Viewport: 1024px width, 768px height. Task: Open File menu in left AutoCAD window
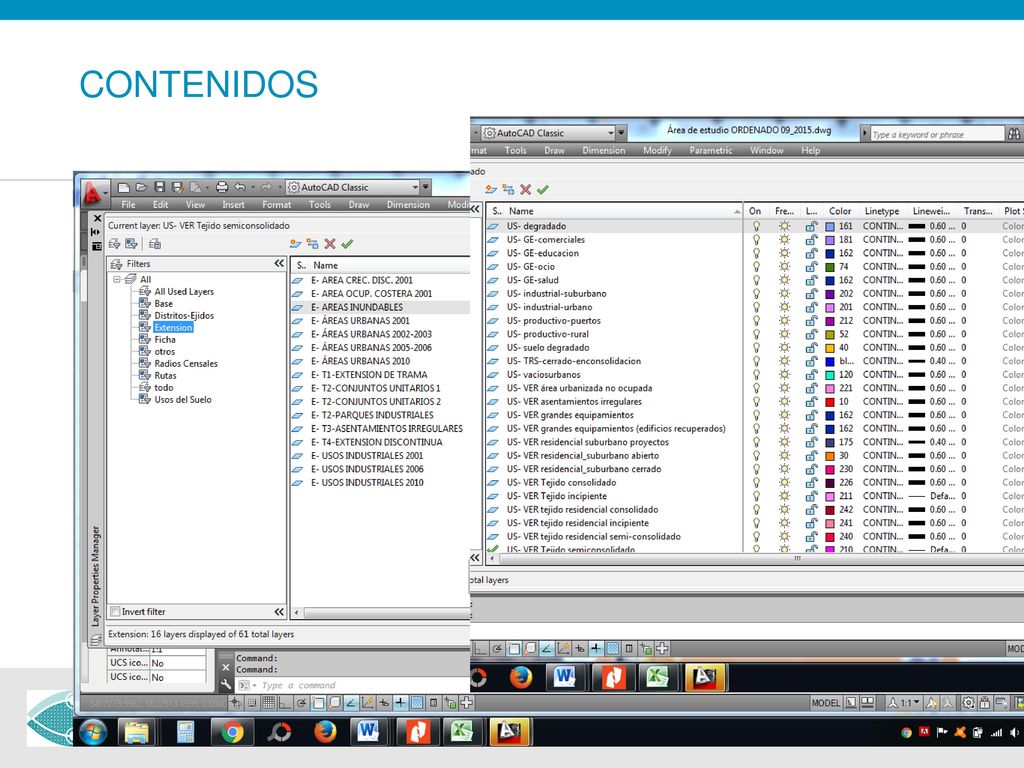click(x=128, y=204)
